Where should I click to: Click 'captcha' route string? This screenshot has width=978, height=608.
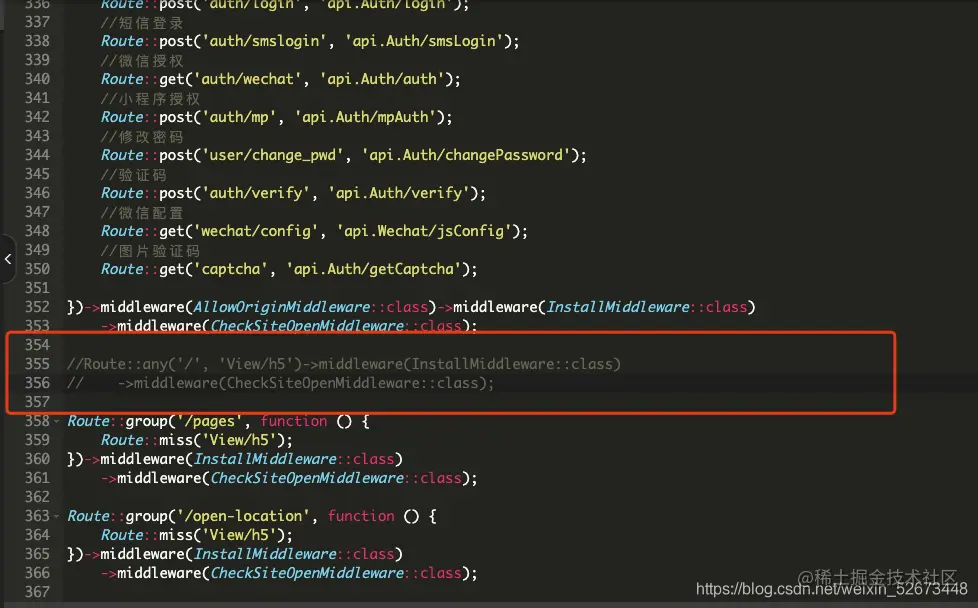coord(231,269)
